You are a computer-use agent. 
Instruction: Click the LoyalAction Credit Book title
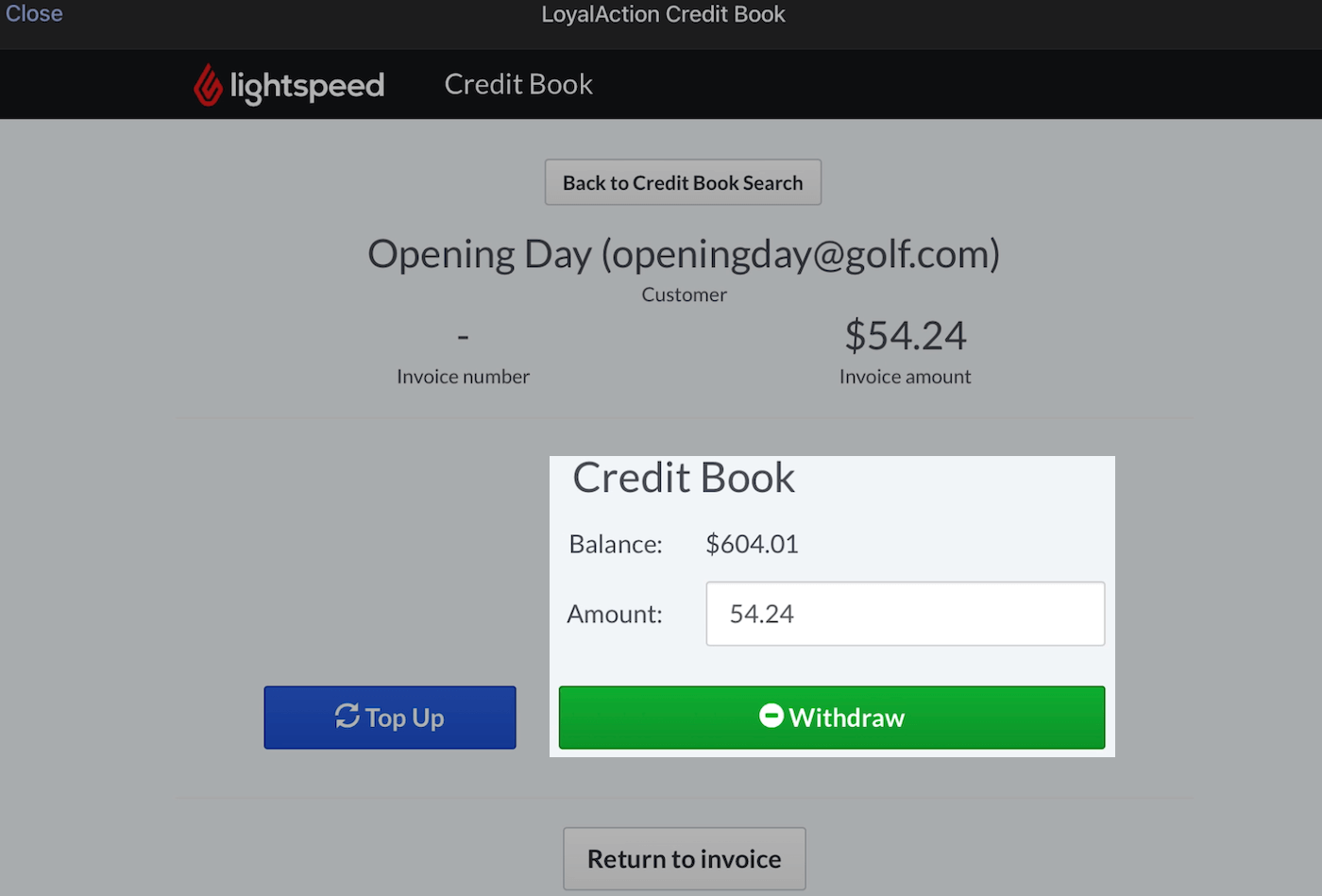pyautogui.click(x=663, y=14)
